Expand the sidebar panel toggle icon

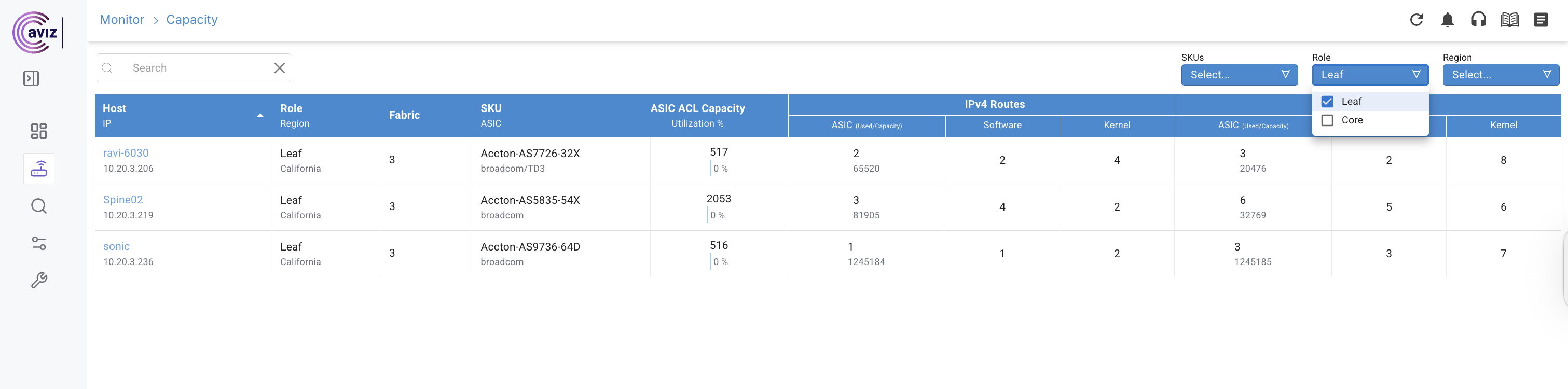[31, 78]
